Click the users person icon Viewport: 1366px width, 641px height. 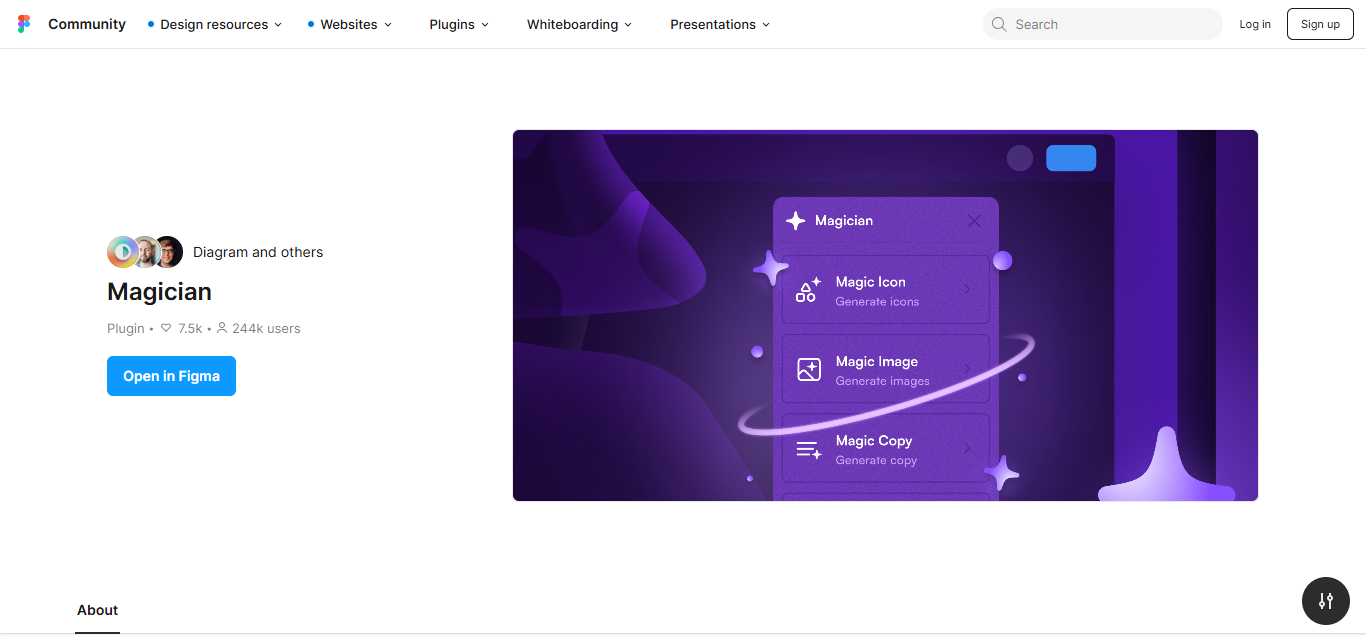tap(222, 328)
